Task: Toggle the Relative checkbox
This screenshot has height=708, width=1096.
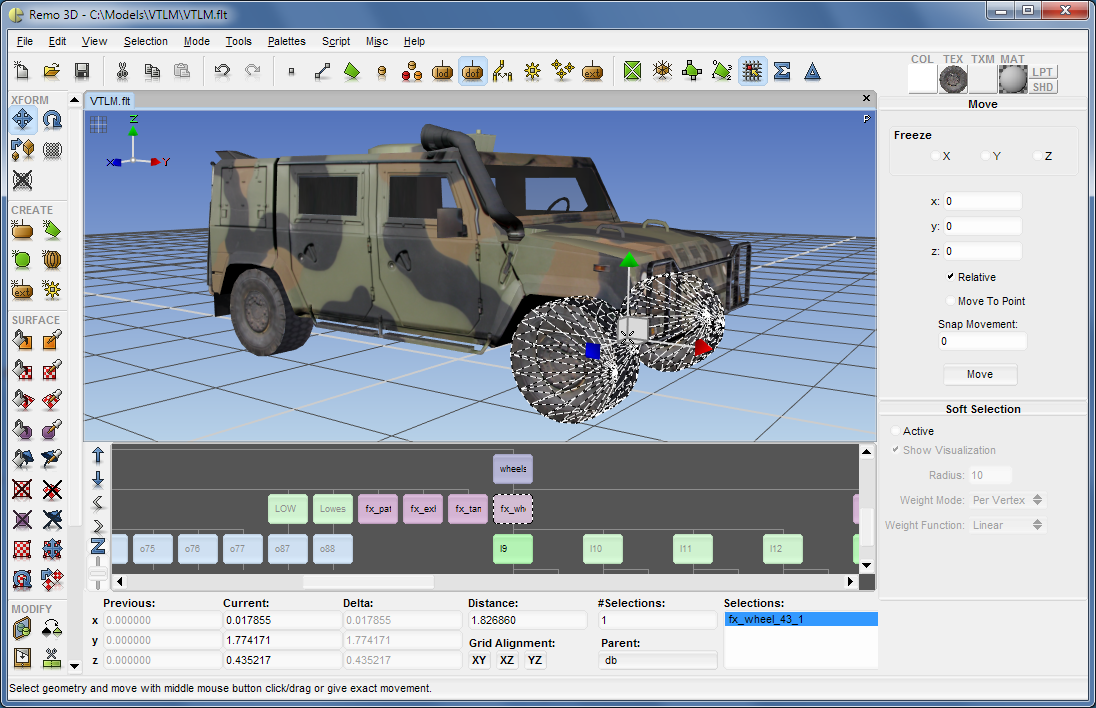Action: [x=951, y=277]
